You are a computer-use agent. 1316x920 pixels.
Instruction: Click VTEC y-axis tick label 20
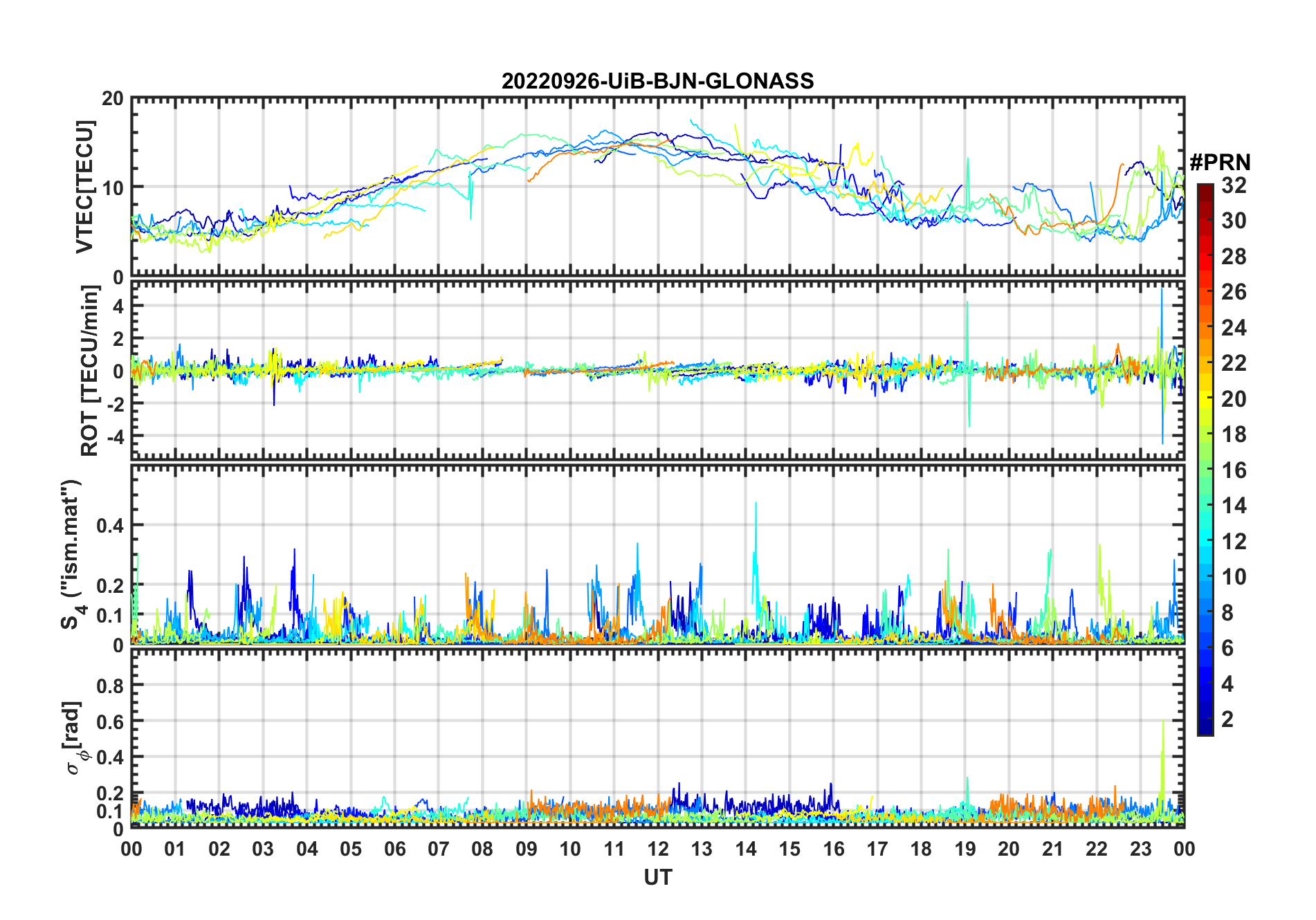pos(113,98)
